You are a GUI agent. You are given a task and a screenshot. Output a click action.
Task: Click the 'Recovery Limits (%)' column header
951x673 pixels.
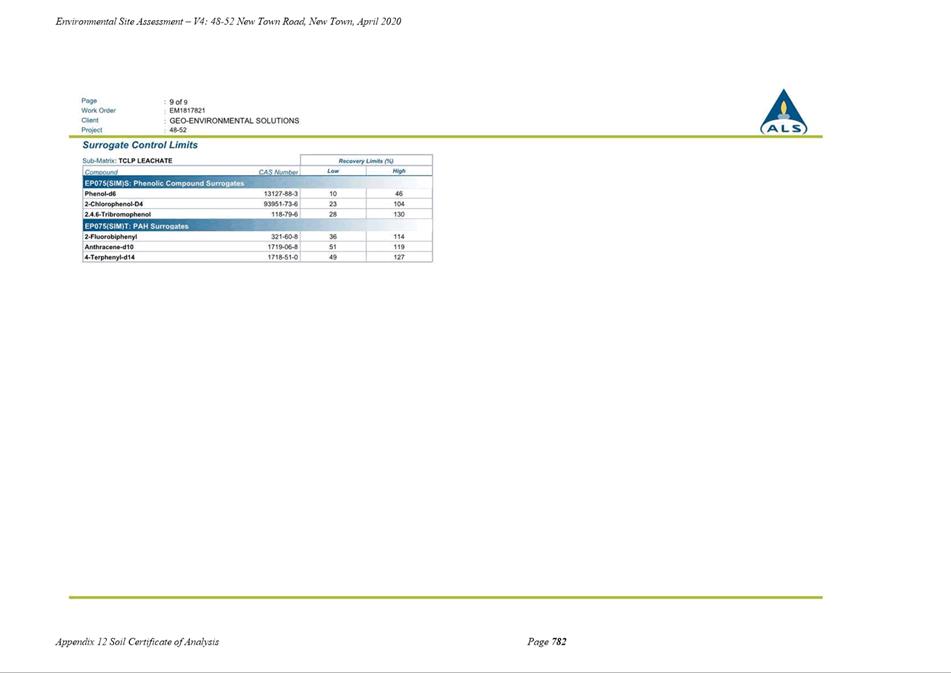pyautogui.click(x=366, y=161)
